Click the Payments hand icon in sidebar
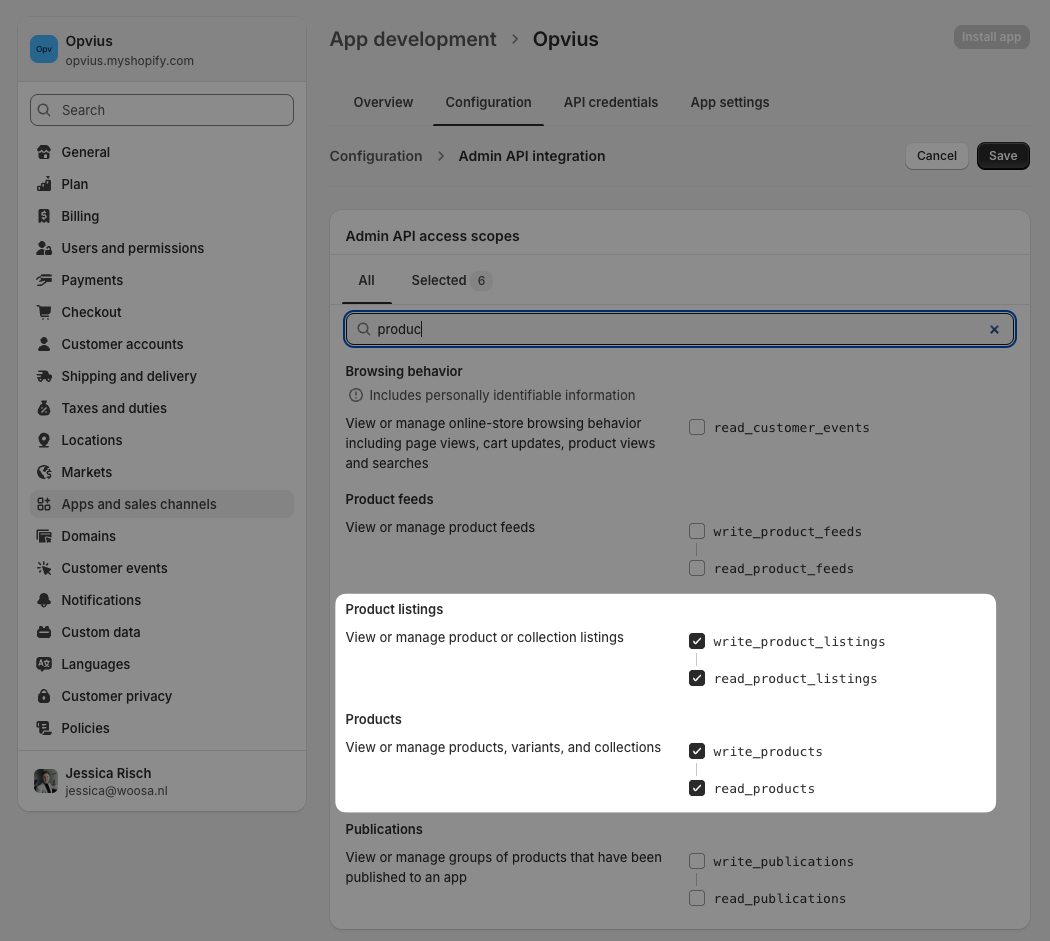 (44, 280)
